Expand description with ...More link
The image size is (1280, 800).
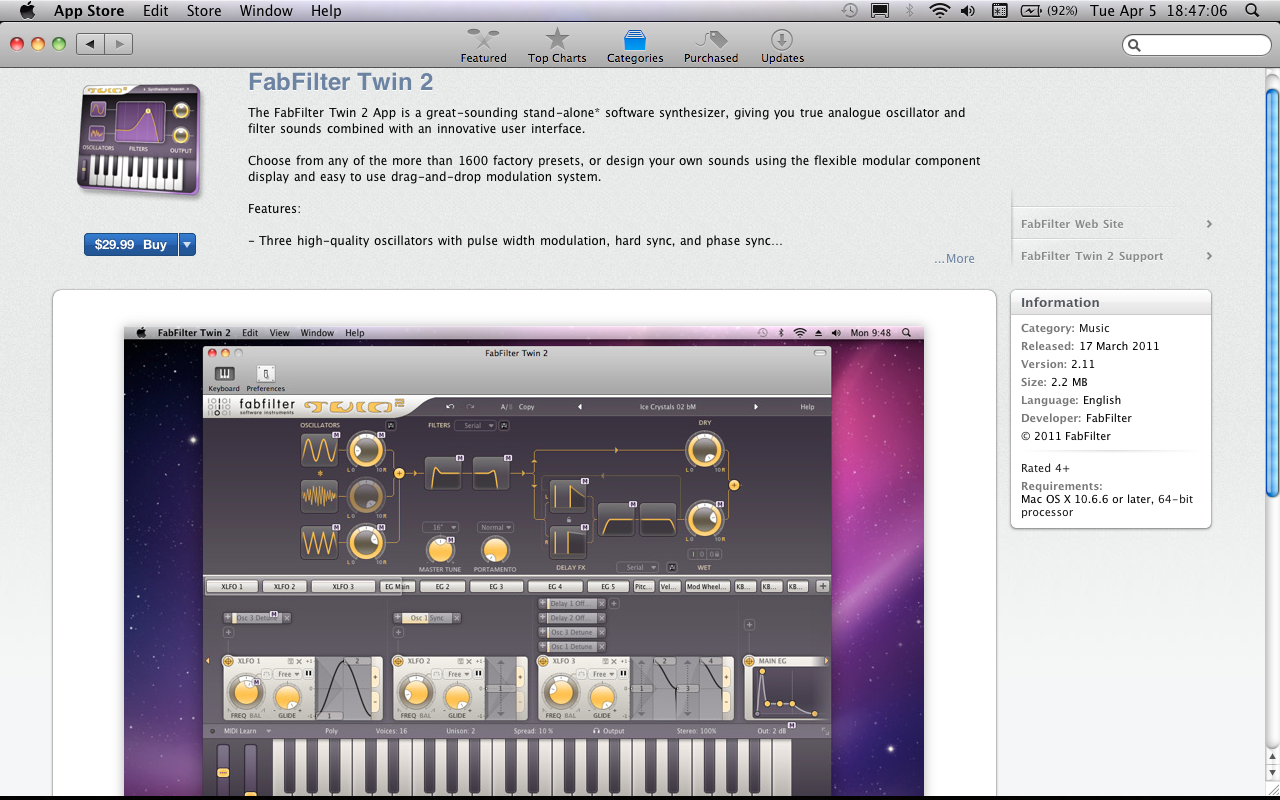click(x=954, y=258)
